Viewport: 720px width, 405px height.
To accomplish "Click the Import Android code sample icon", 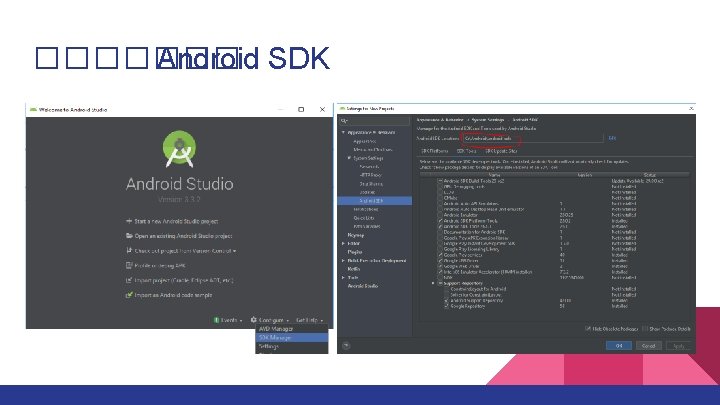I will [129, 295].
